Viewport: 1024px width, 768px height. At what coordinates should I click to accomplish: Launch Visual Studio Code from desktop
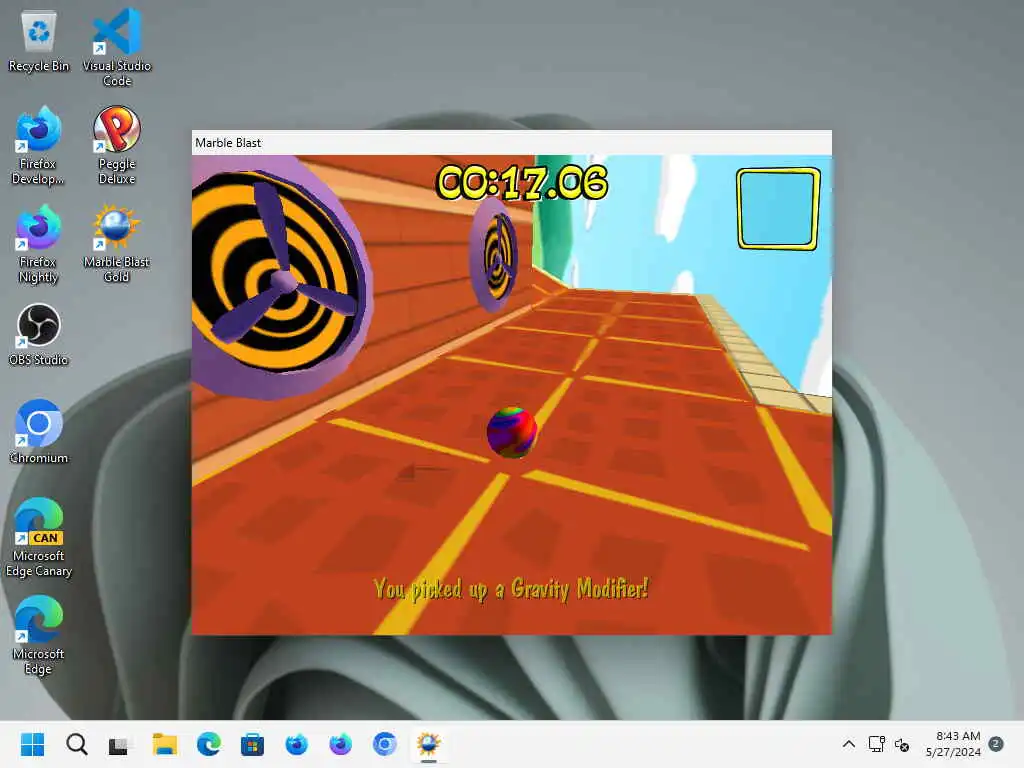click(x=117, y=47)
